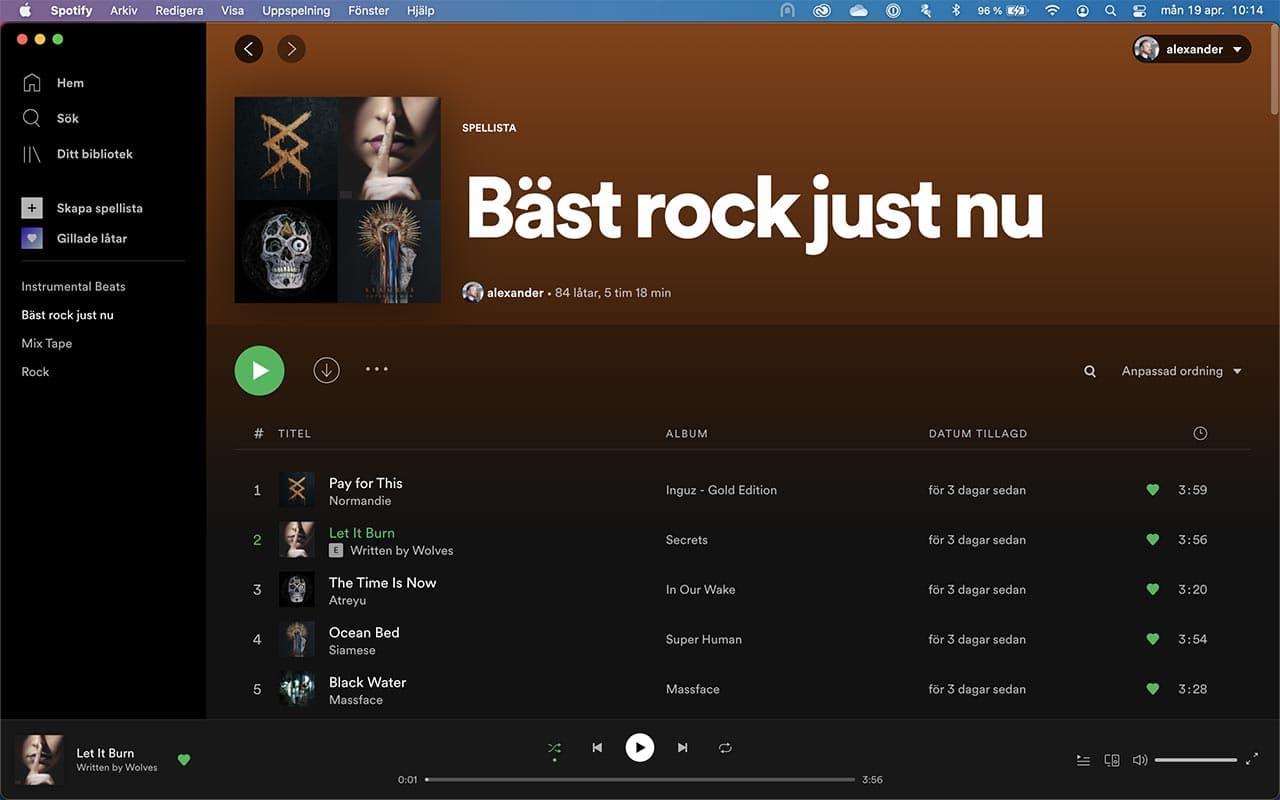Open the macOS Control Center icon
The width and height of the screenshot is (1280, 800).
coord(1139,10)
